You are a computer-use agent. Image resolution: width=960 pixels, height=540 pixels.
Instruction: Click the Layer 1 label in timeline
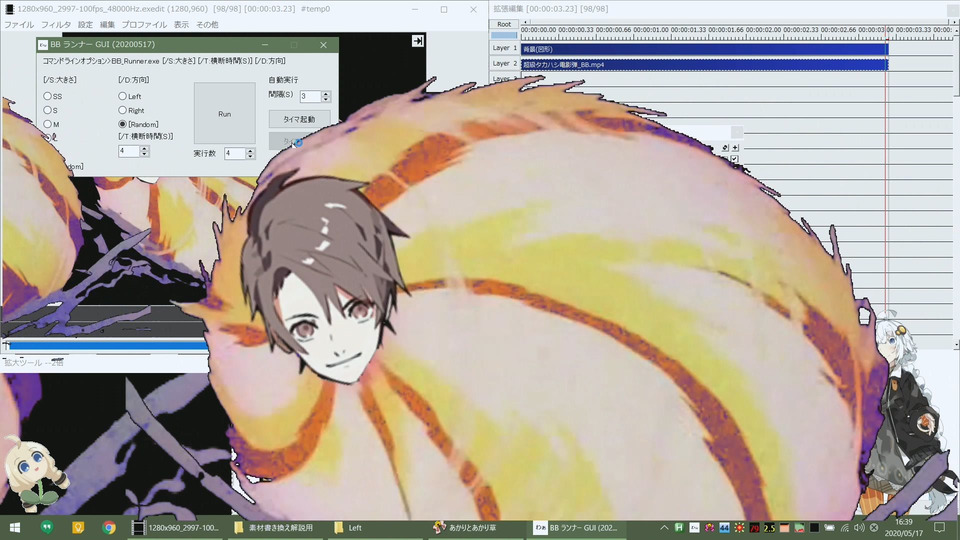[504, 48]
